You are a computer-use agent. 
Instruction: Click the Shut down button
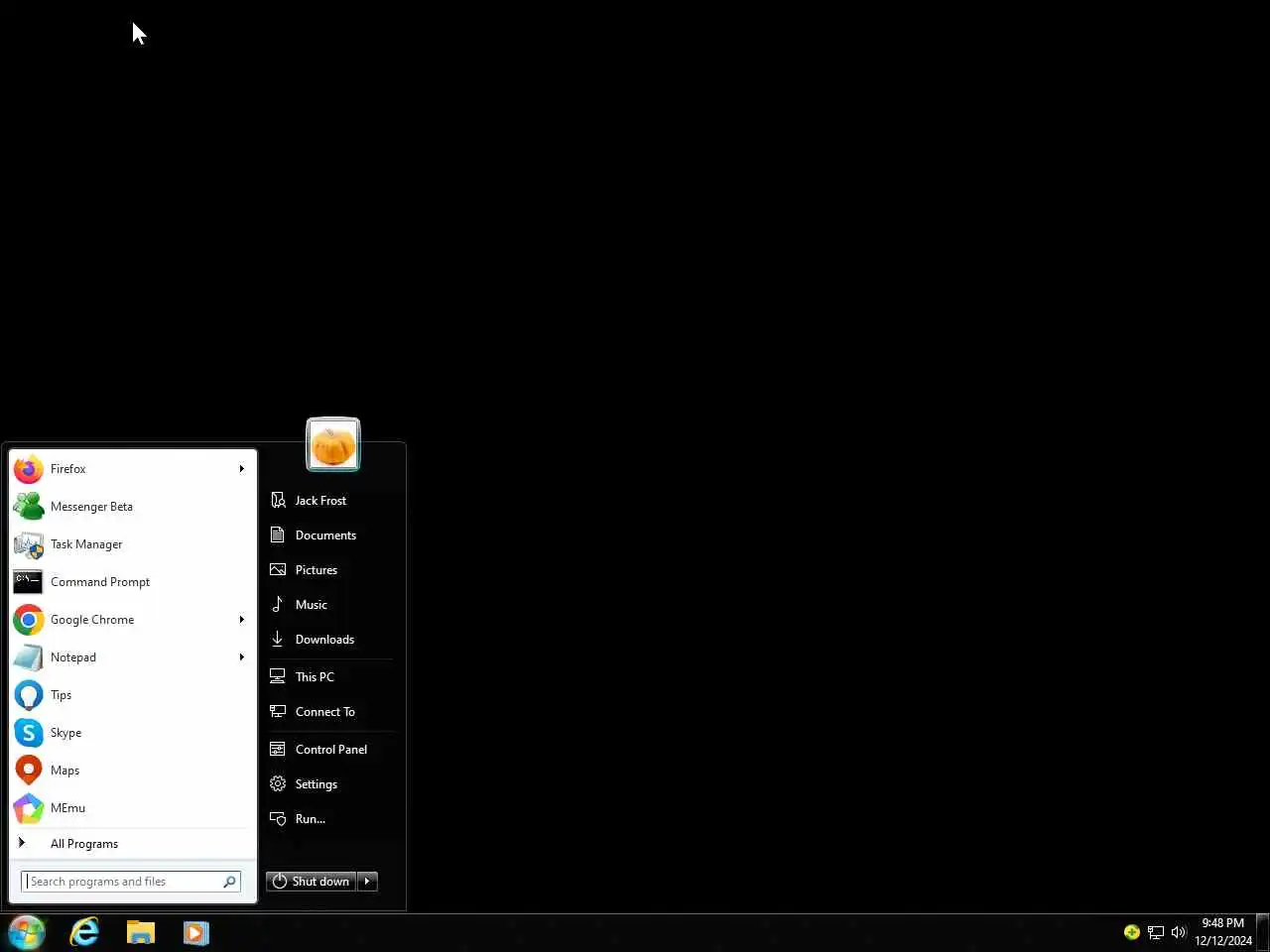[311, 882]
